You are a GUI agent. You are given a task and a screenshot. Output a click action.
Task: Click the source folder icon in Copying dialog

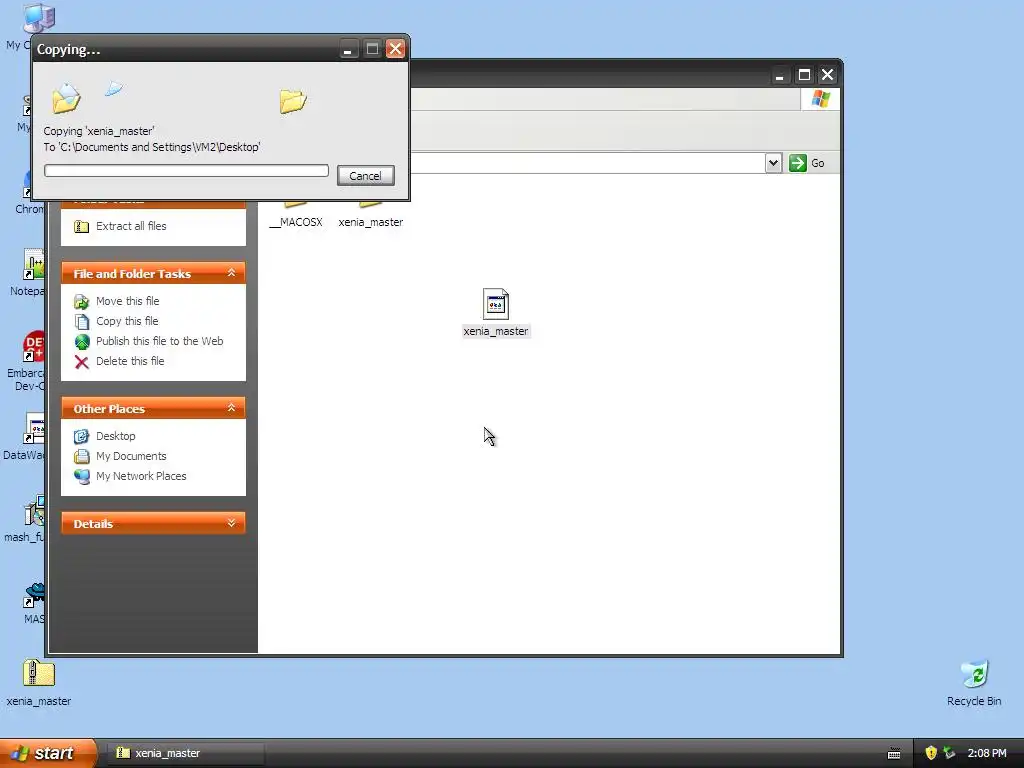coord(67,99)
